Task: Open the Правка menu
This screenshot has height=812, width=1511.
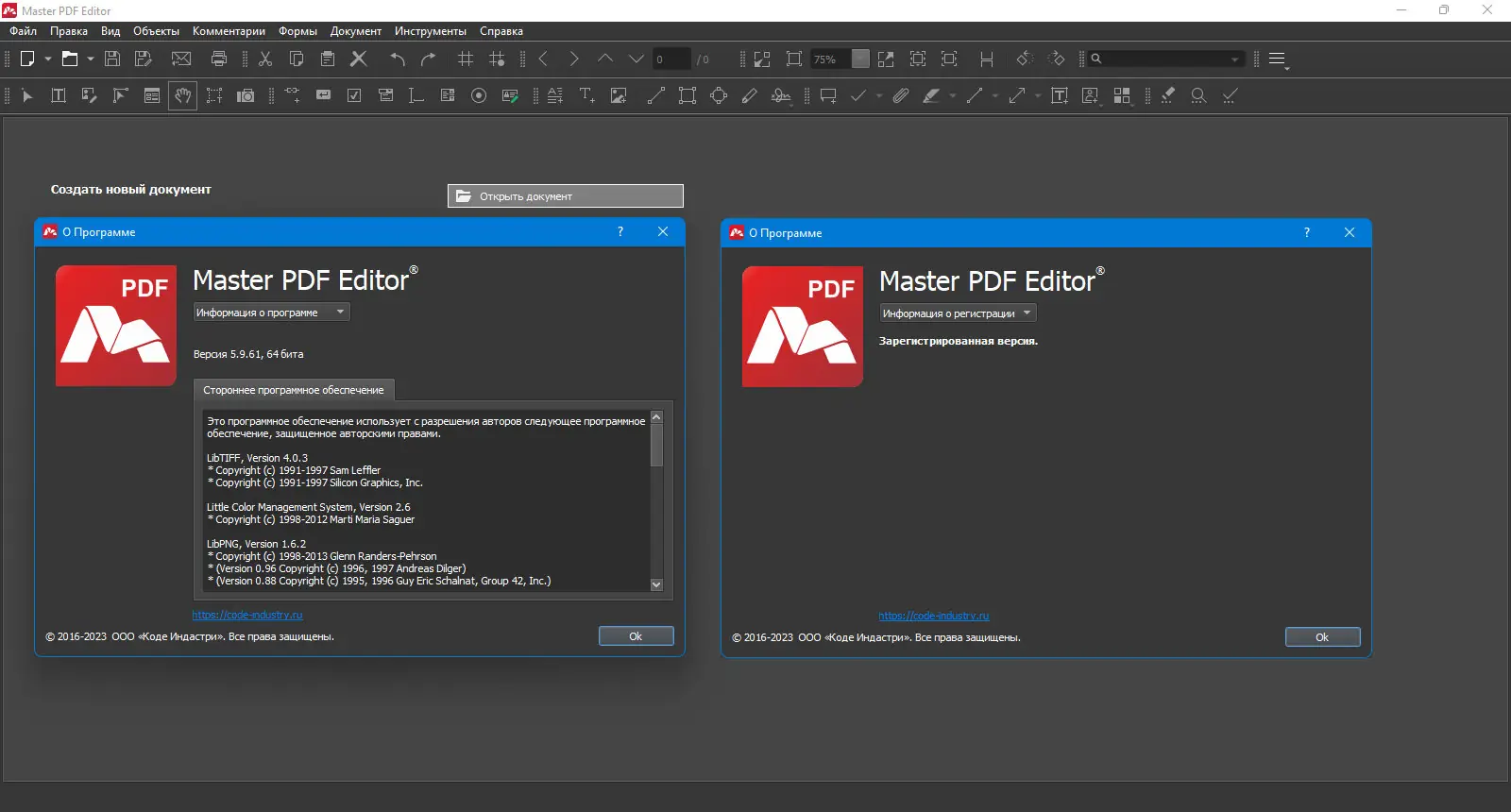Action: pos(69,31)
